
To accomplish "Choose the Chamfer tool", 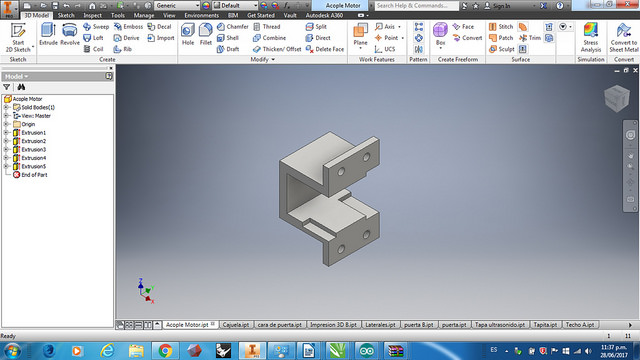I will (233, 27).
